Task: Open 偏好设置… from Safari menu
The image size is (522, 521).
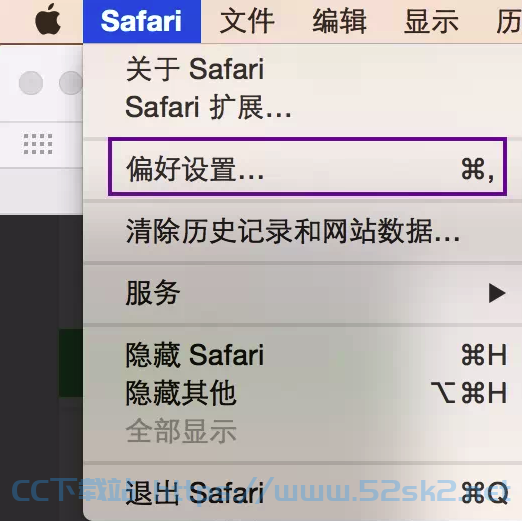Action: point(307,167)
